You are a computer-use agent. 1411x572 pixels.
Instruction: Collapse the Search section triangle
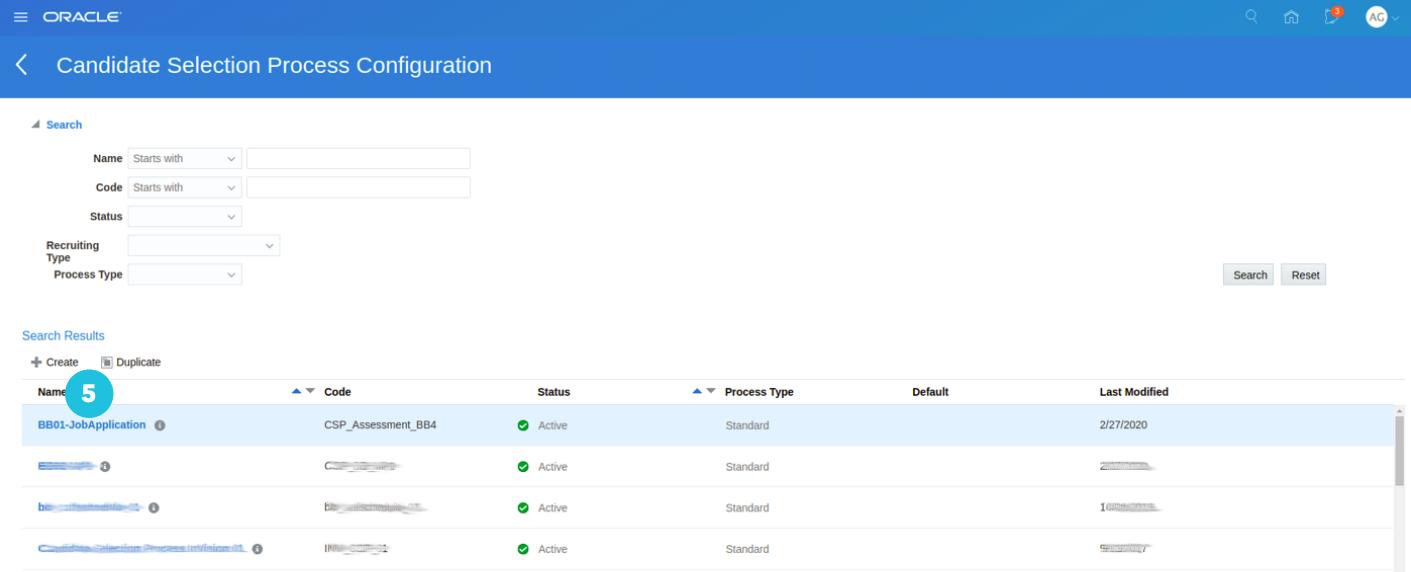(x=35, y=125)
